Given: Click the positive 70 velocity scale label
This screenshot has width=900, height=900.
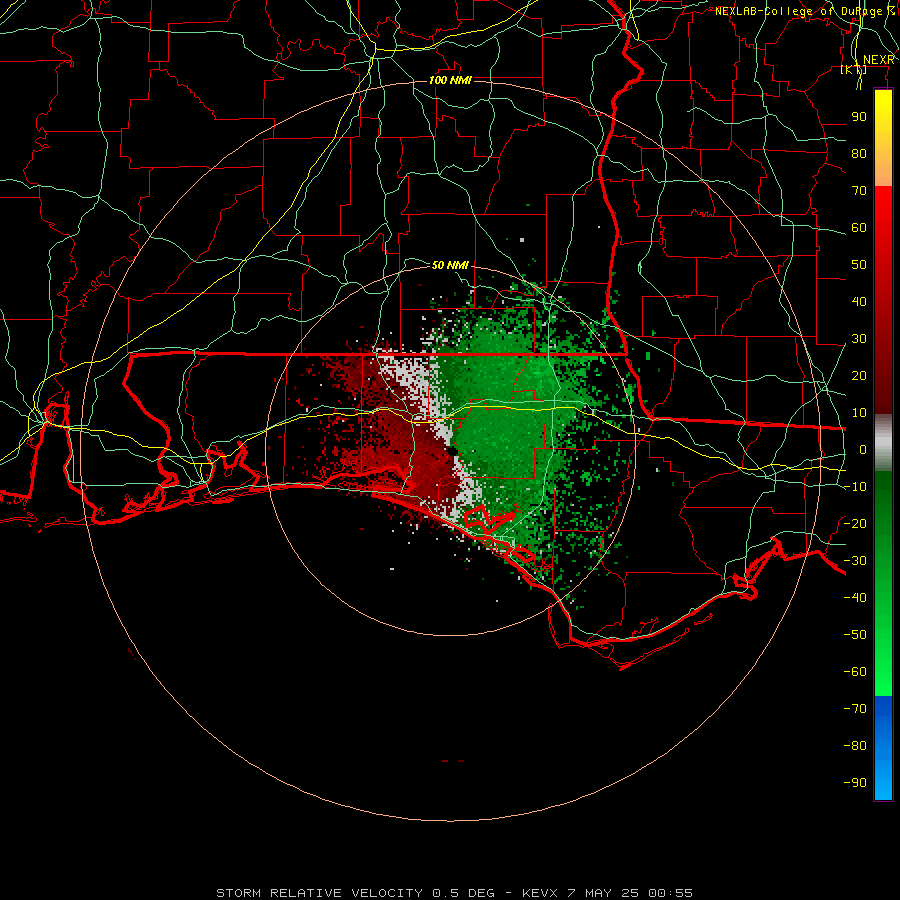Looking at the screenshot, I should (x=859, y=191).
